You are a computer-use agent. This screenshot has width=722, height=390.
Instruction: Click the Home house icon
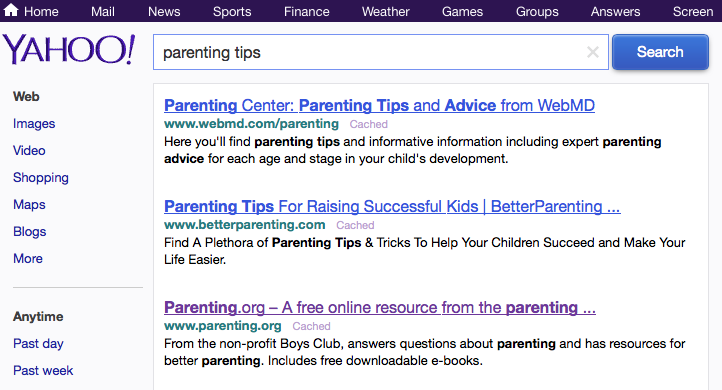pos(11,10)
